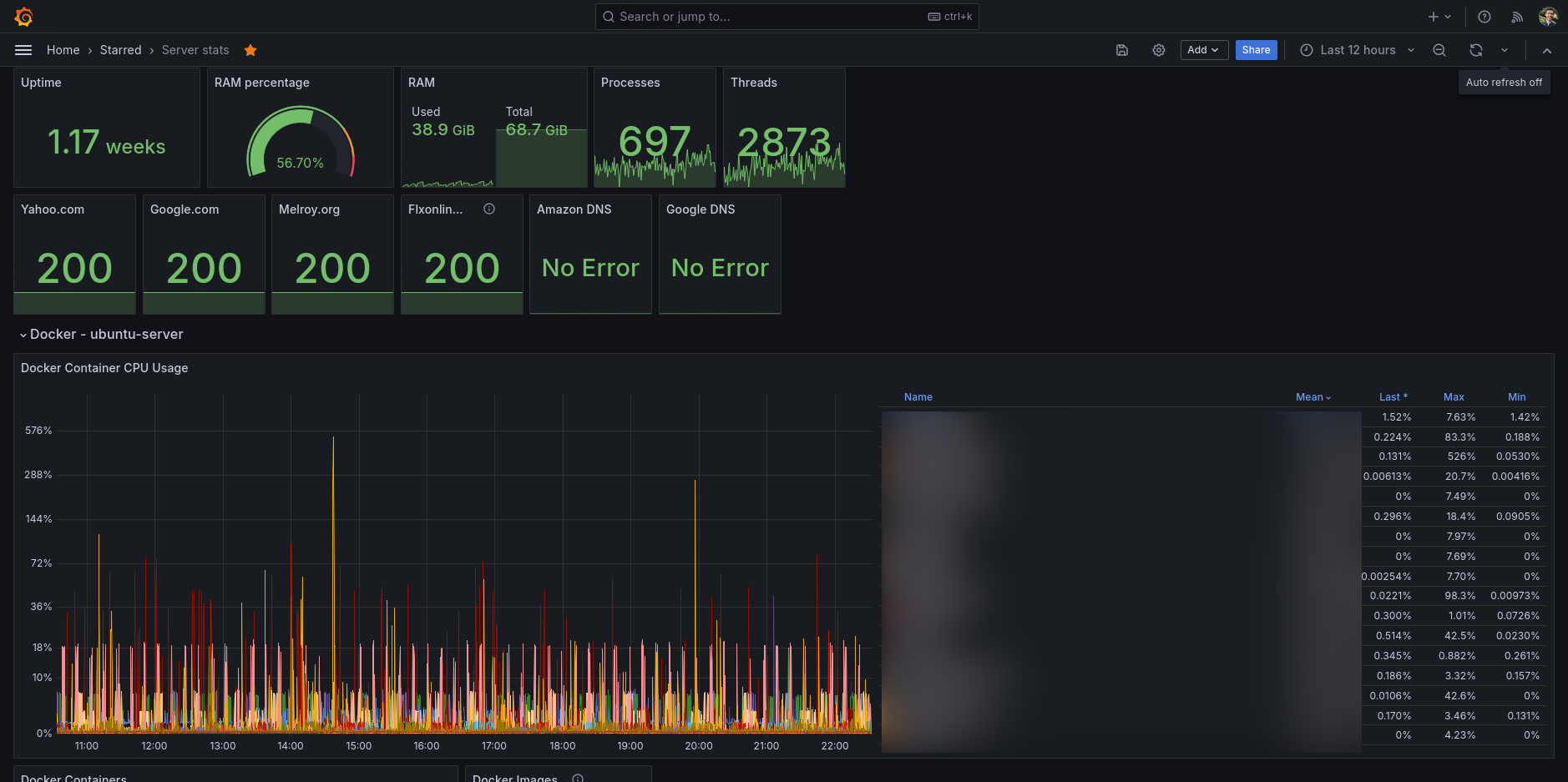Refresh the dashboard
The height and width of the screenshot is (782, 1568).
pyautogui.click(x=1476, y=50)
